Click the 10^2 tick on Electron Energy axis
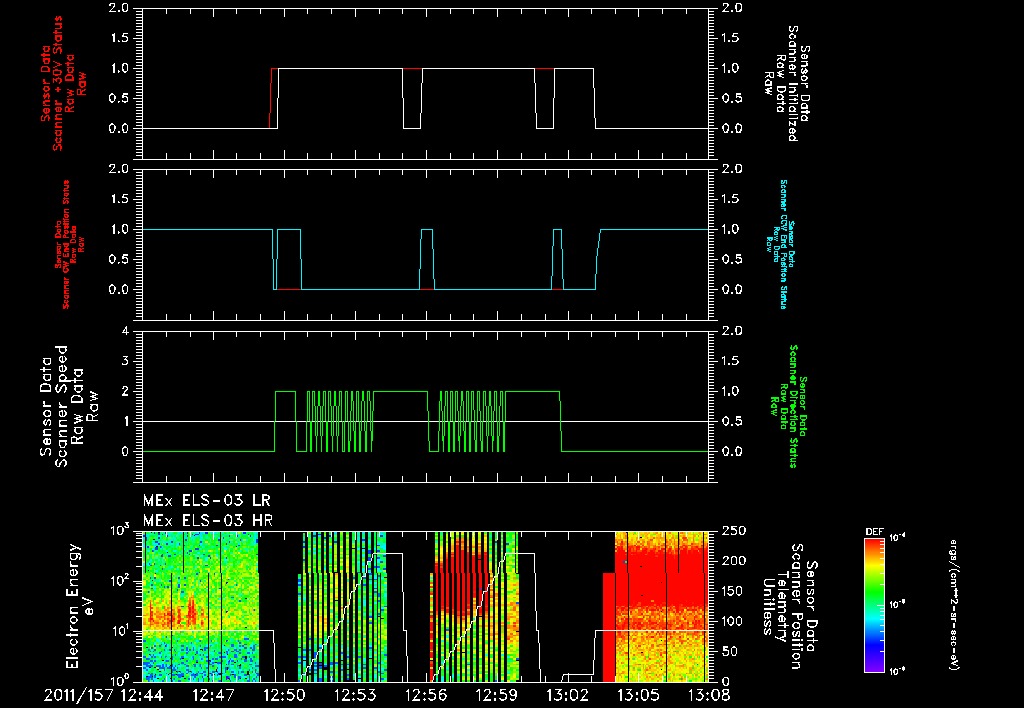The height and width of the screenshot is (708, 1024). [122, 580]
